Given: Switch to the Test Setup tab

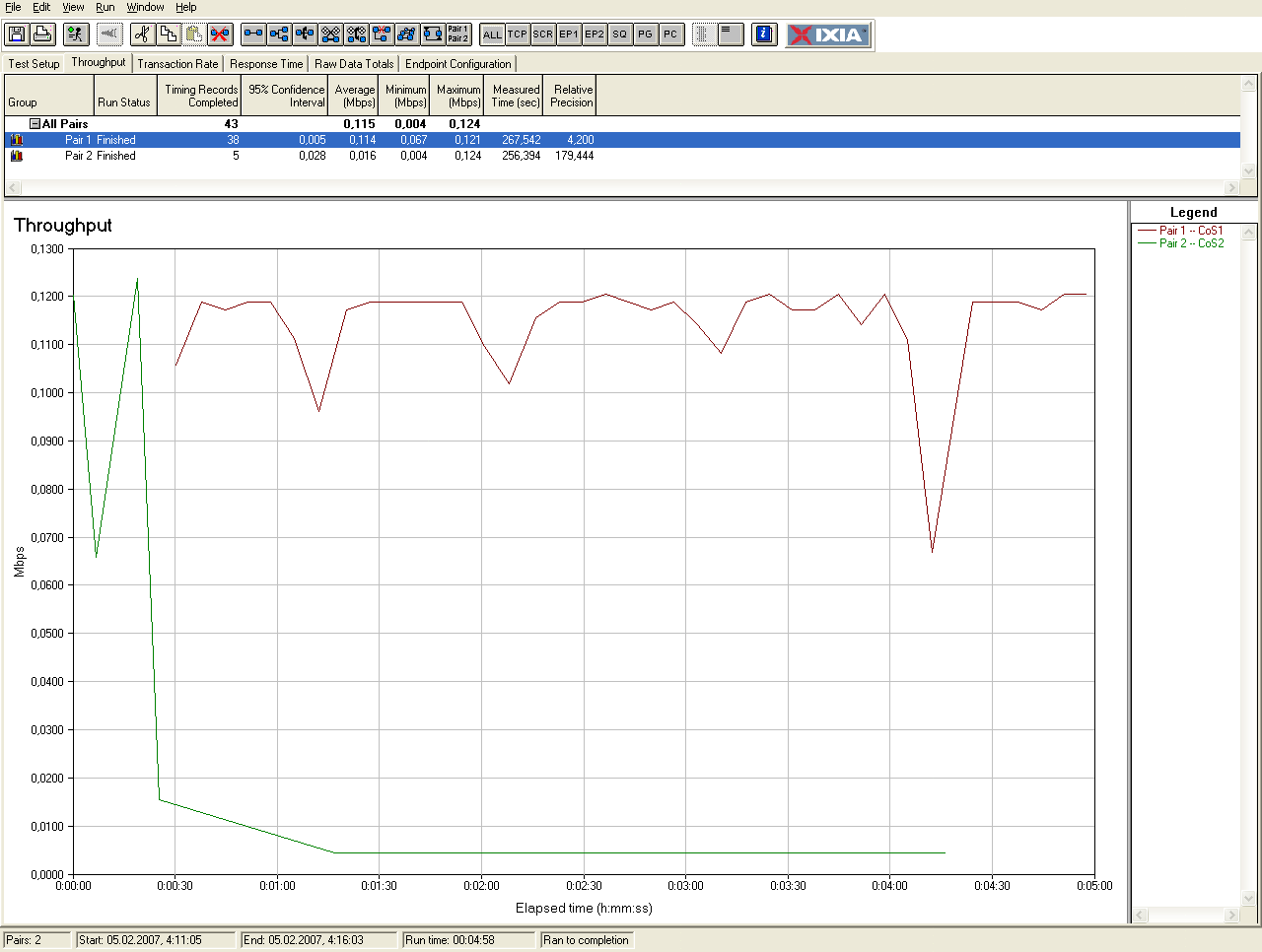Looking at the screenshot, I should click(35, 64).
